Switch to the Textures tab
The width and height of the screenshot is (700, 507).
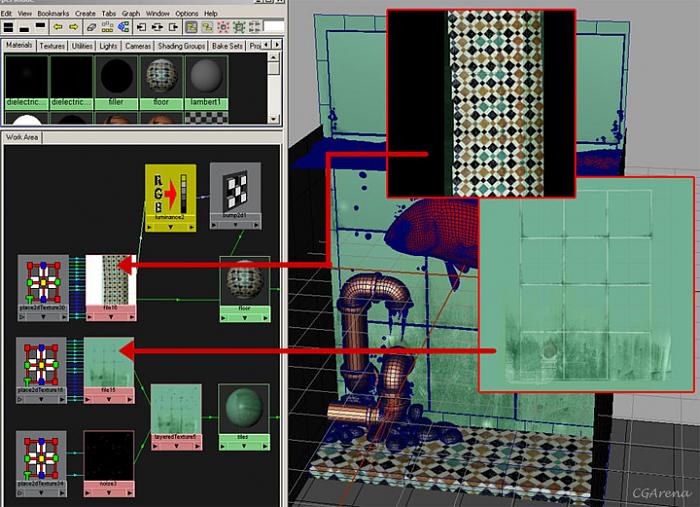pos(52,46)
